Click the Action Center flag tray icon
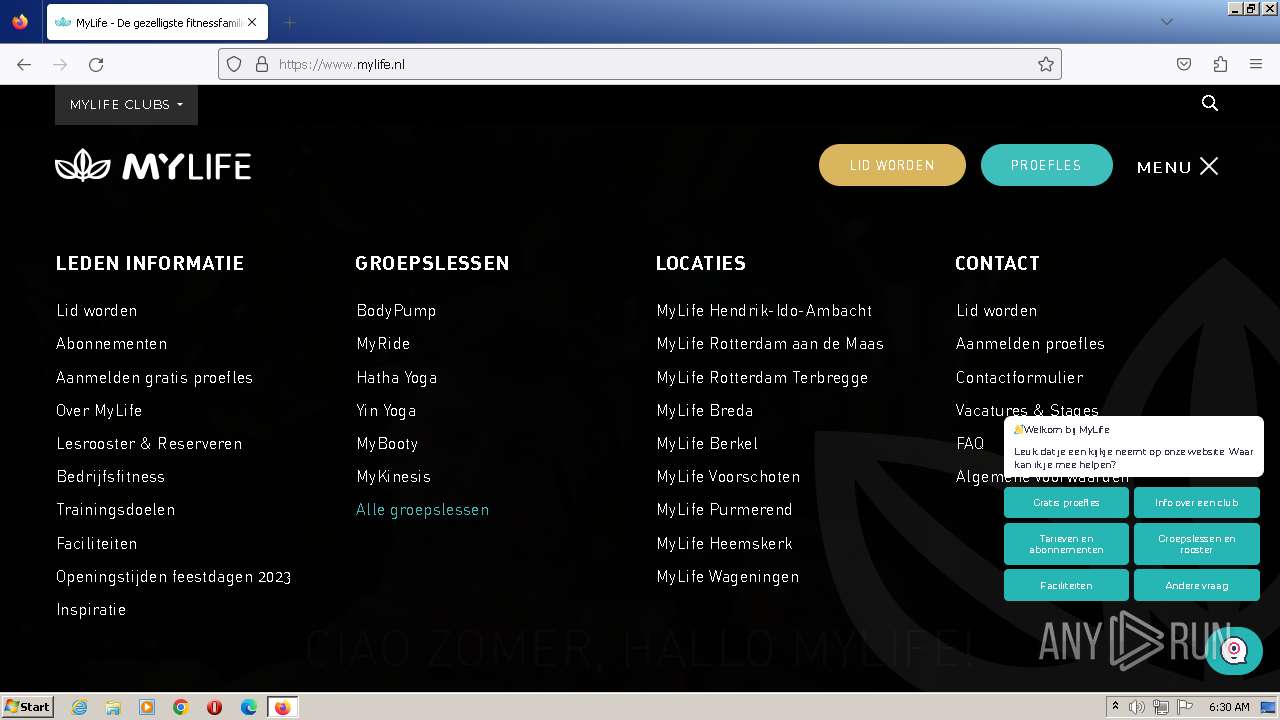The image size is (1280, 720). click(x=1185, y=707)
